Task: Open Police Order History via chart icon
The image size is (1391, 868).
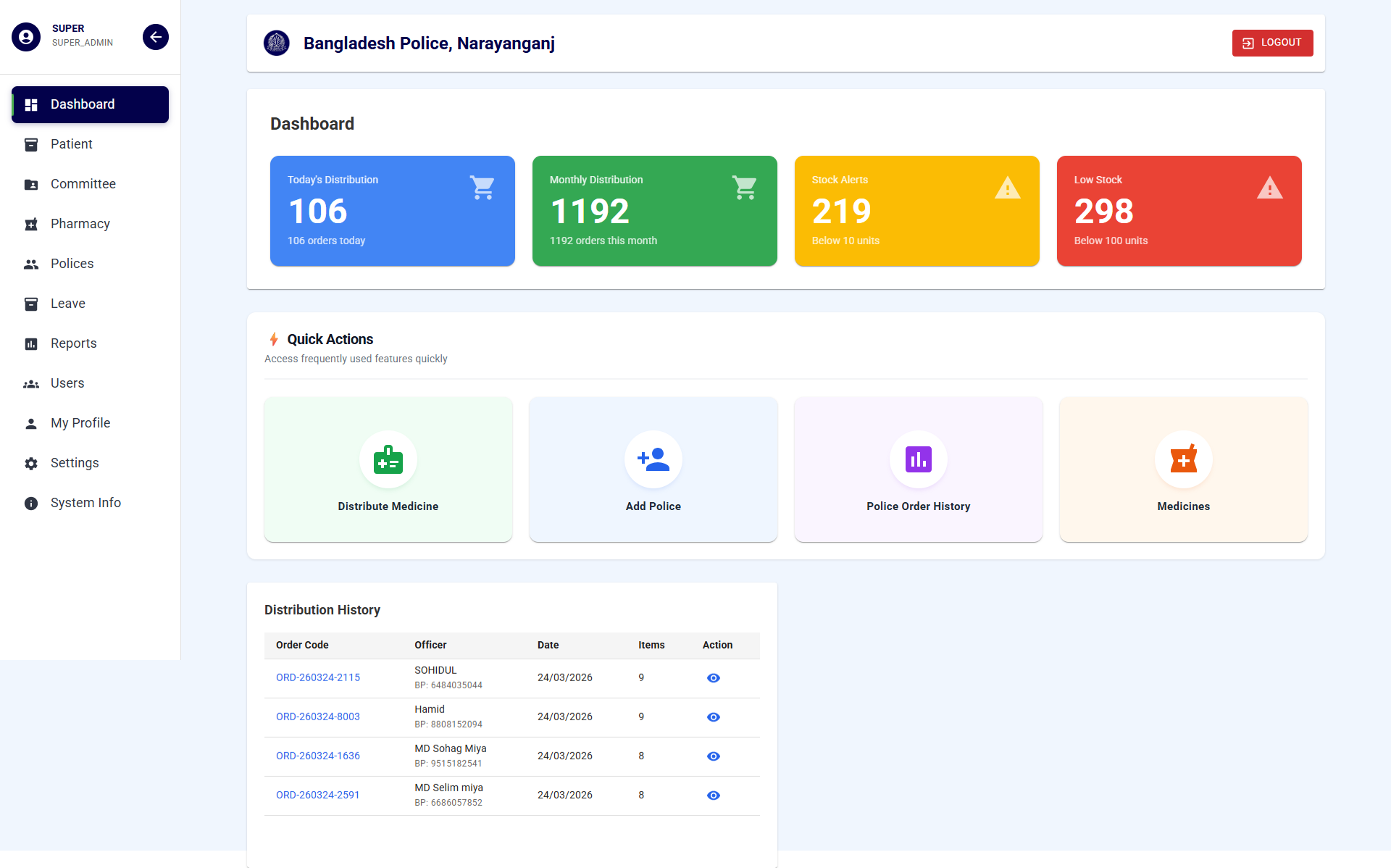Action: pyautogui.click(x=918, y=459)
